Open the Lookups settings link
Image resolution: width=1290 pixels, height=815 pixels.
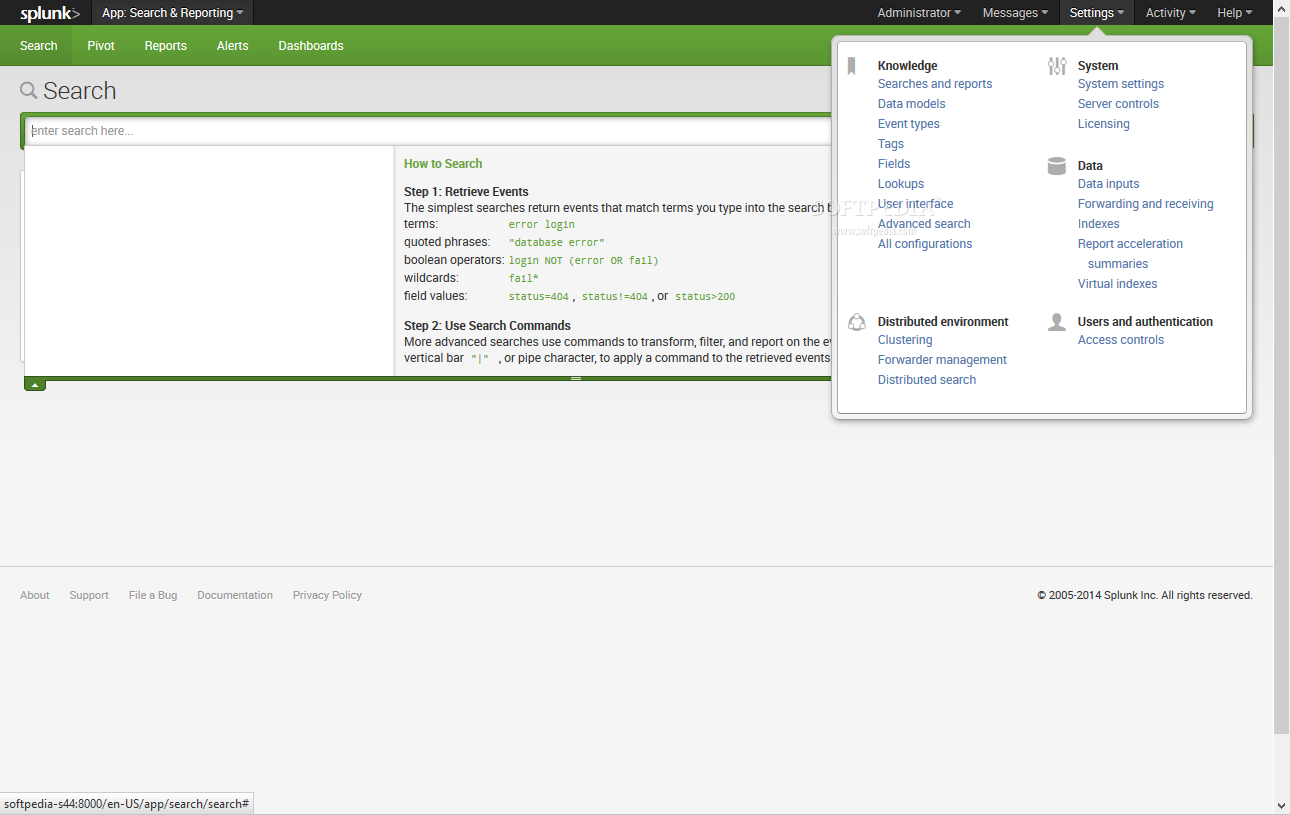[901, 184]
